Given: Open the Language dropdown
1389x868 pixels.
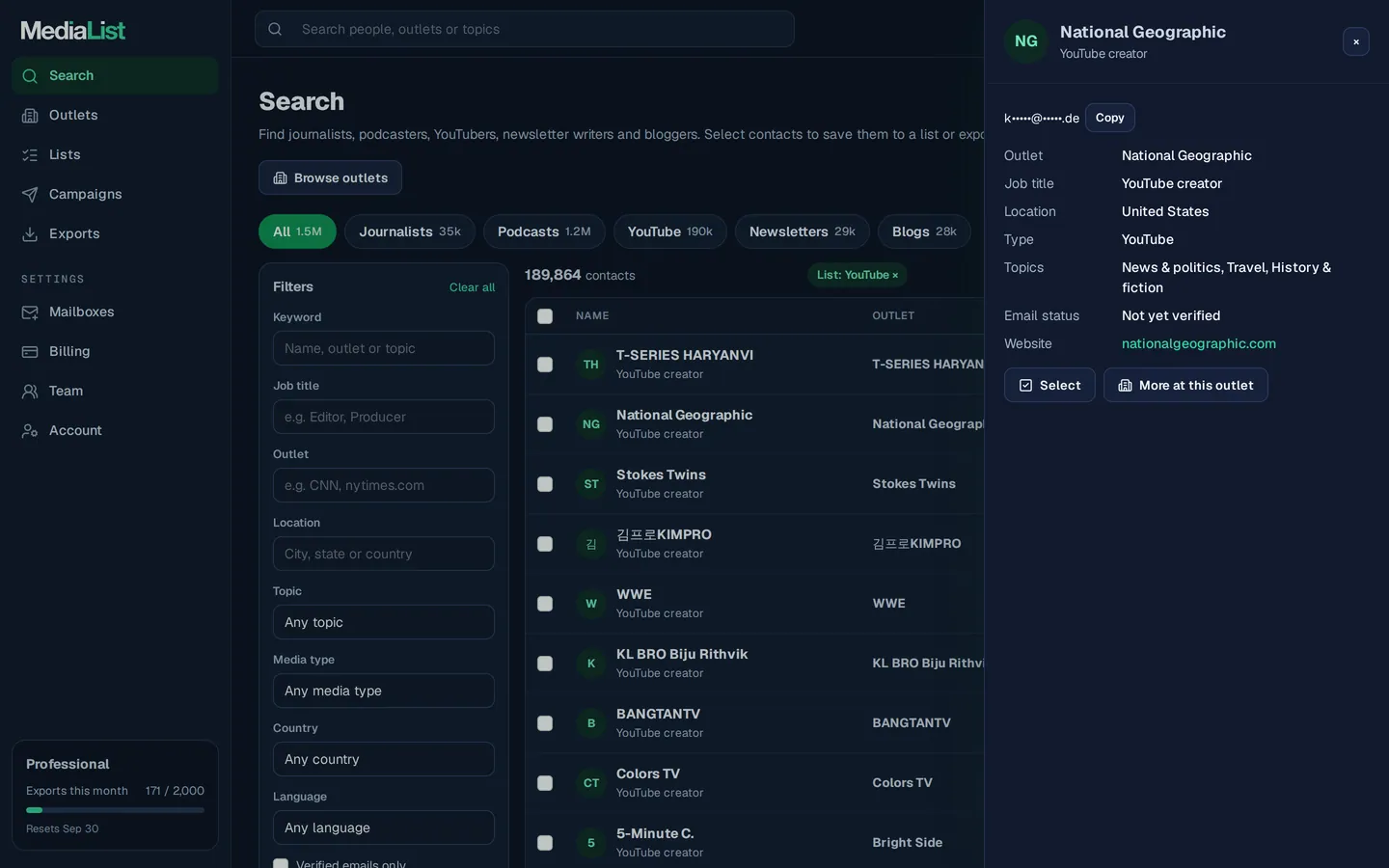Looking at the screenshot, I should (384, 827).
